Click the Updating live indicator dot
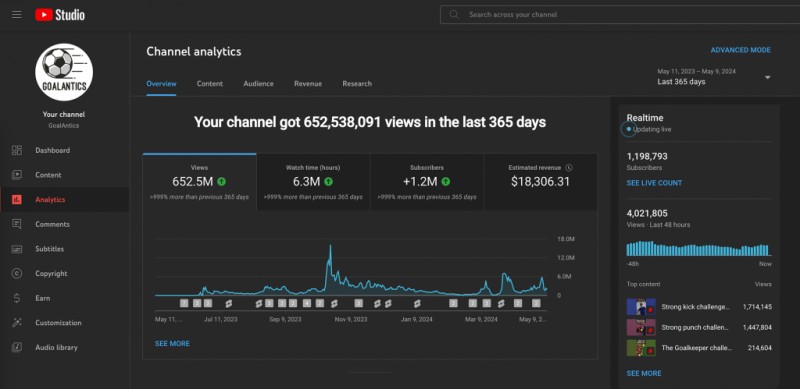 tap(629, 129)
